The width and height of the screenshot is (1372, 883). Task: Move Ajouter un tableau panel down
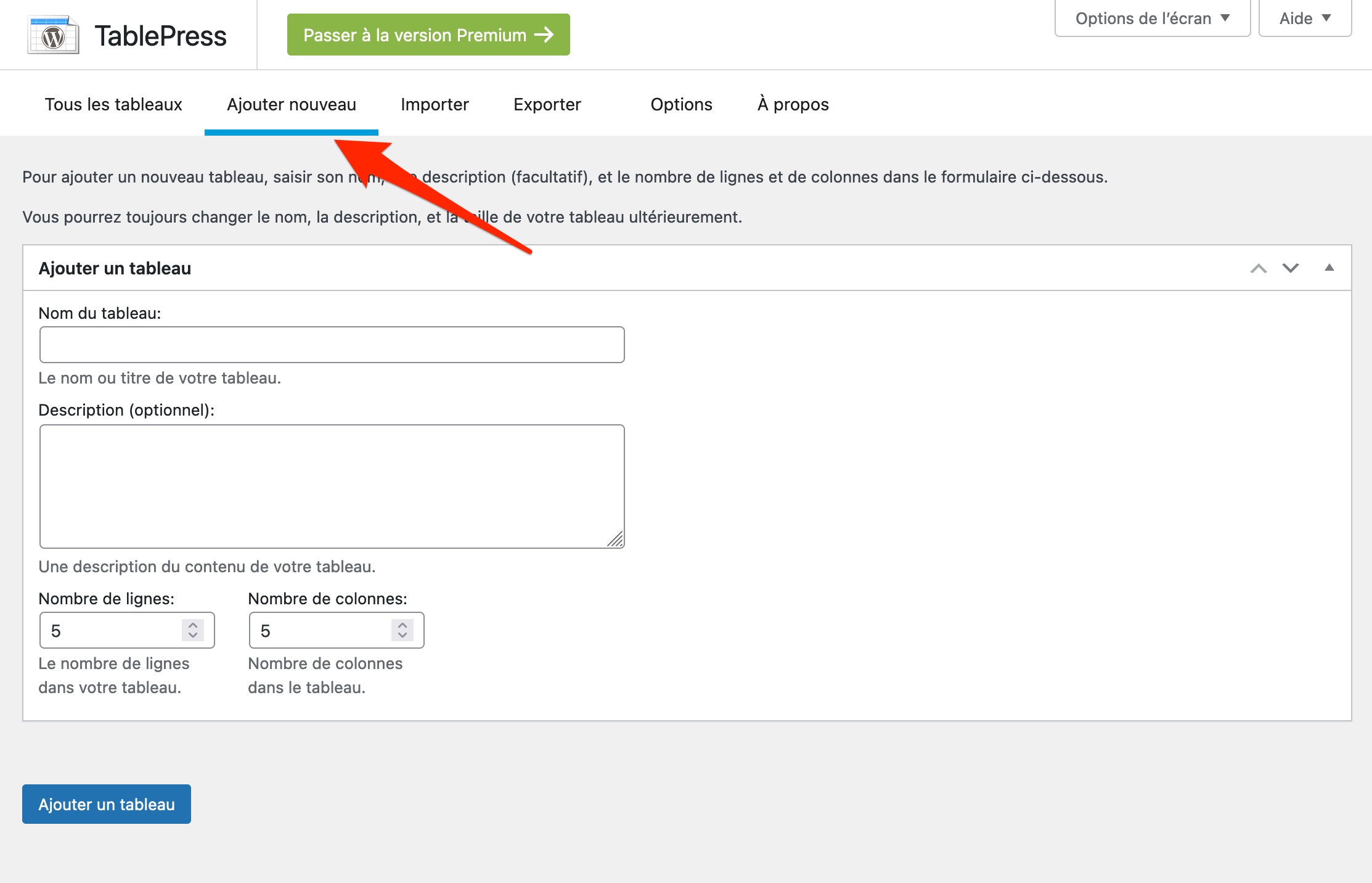(1291, 268)
